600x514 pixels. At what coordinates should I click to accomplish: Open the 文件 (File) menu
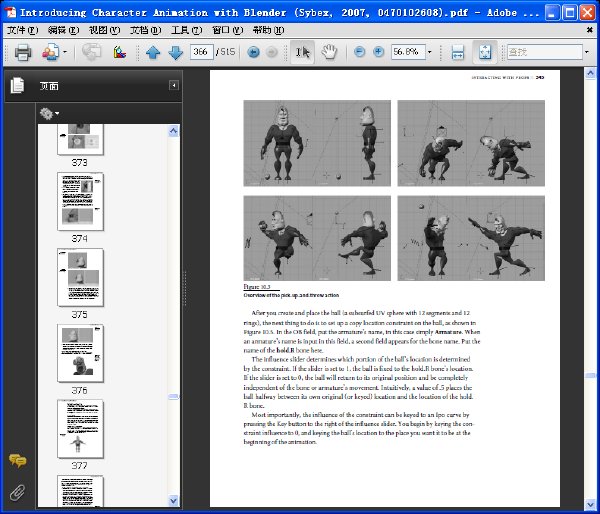tap(23, 30)
